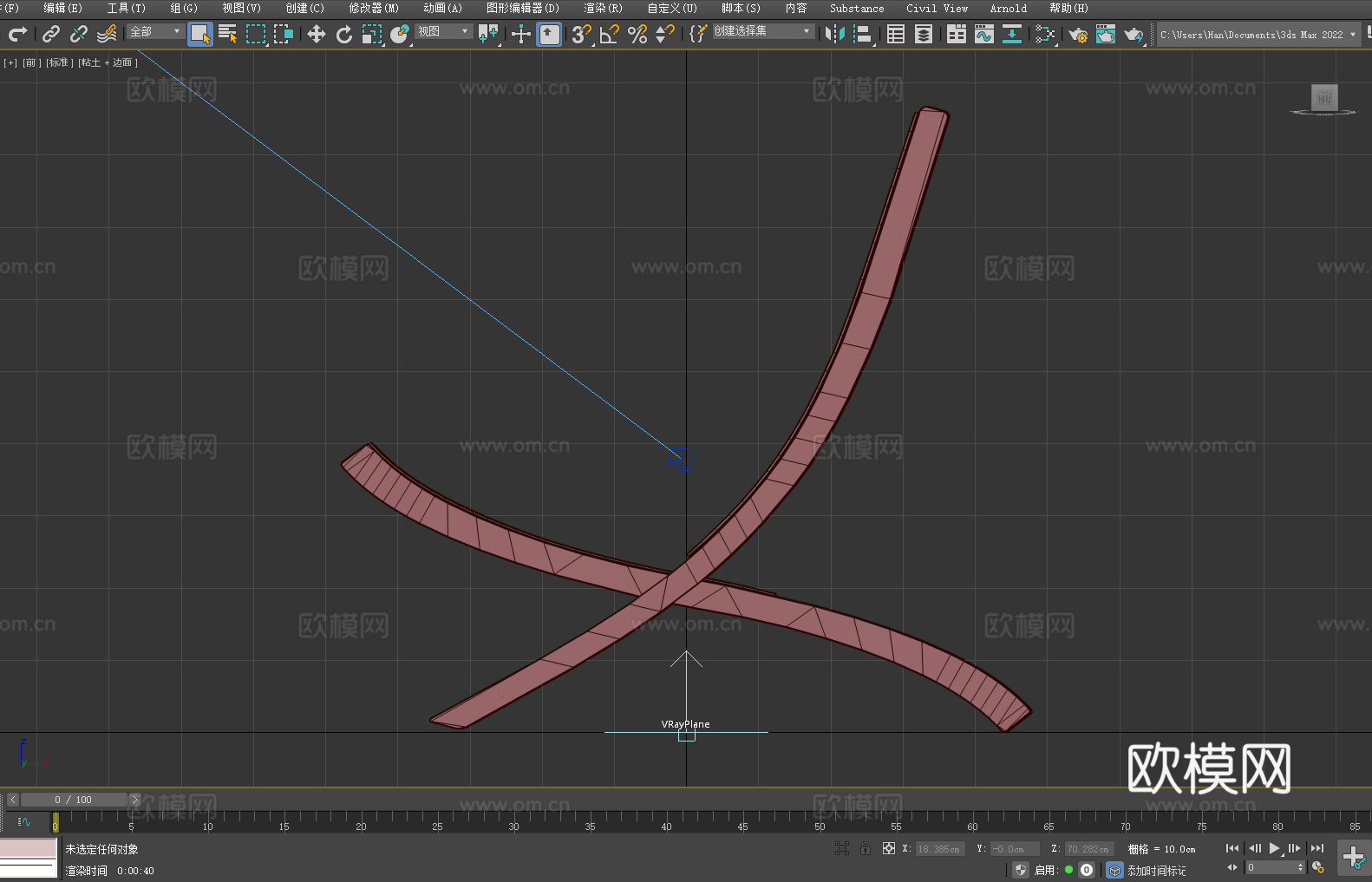
Task: Click time slider next frame arrow
Action: pyautogui.click(x=134, y=800)
